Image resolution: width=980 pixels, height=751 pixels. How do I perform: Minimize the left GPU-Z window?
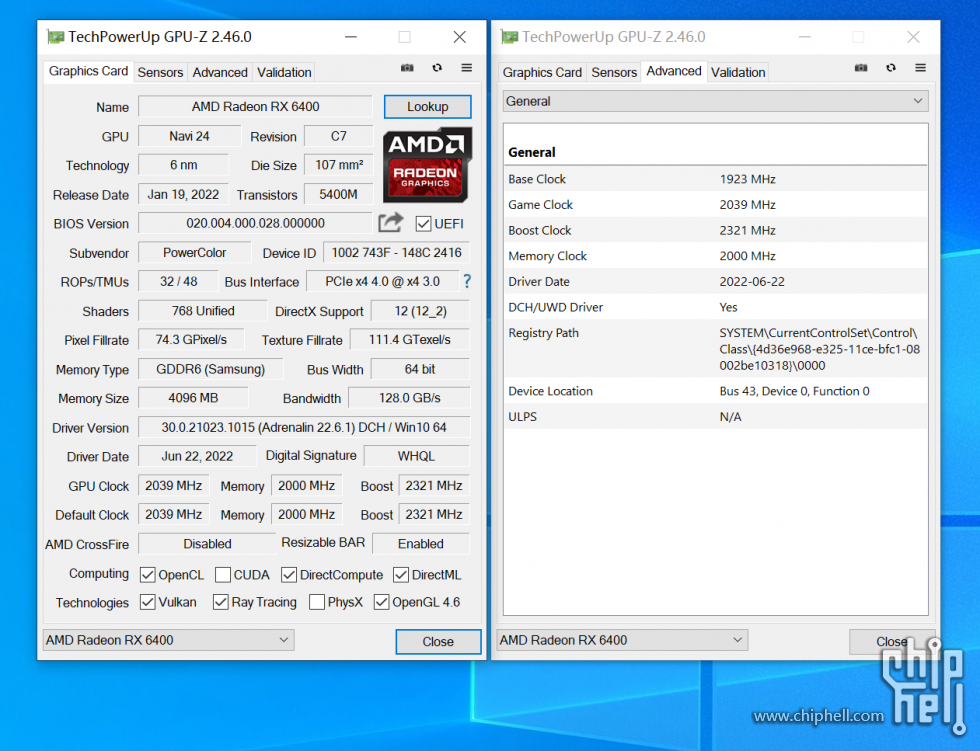tap(351, 37)
